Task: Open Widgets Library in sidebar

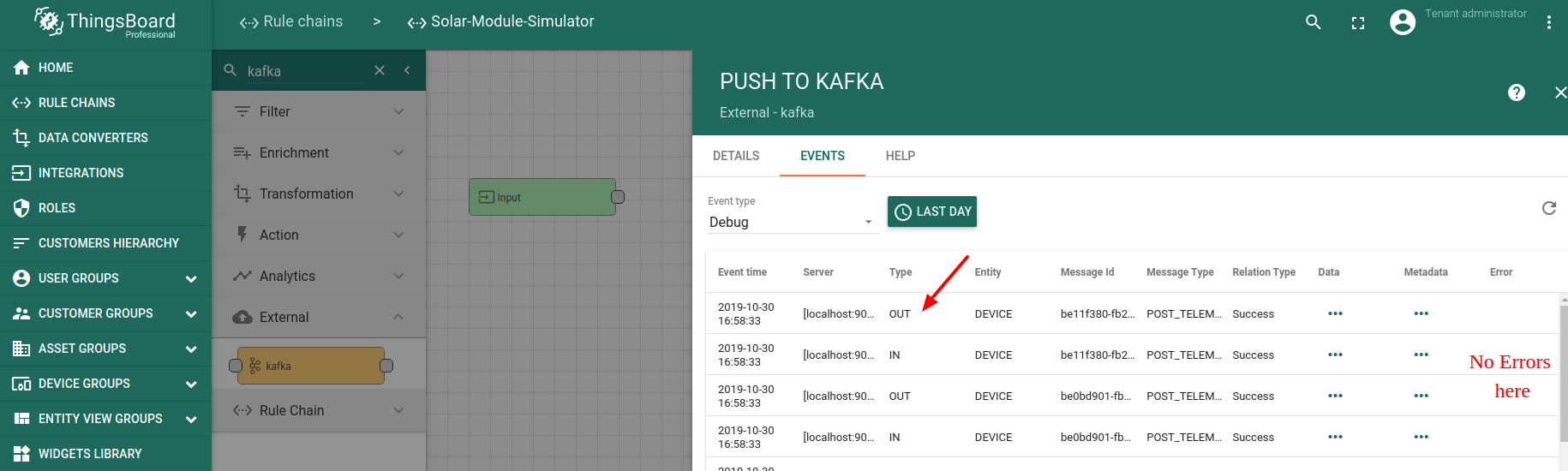Action: (x=105, y=454)
